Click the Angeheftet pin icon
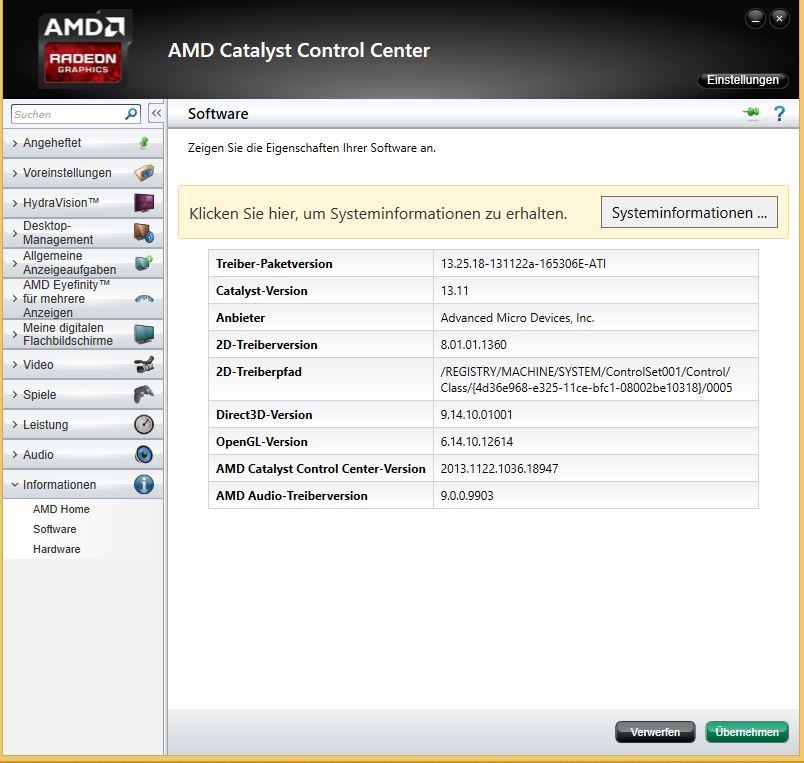This screenshot has height=763, width=804. 144,143
